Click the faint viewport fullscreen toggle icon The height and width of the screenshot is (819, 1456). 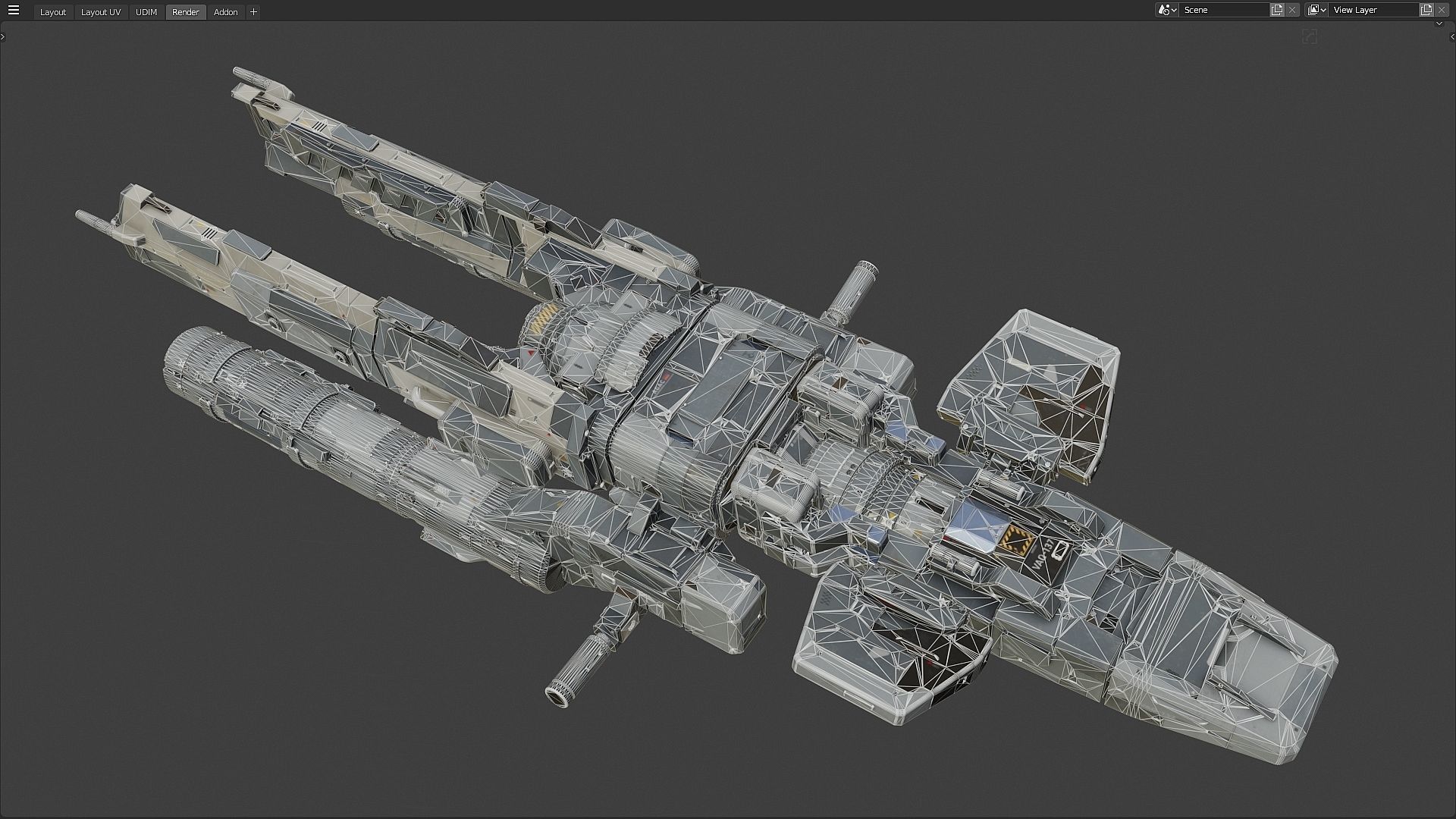1310,36
